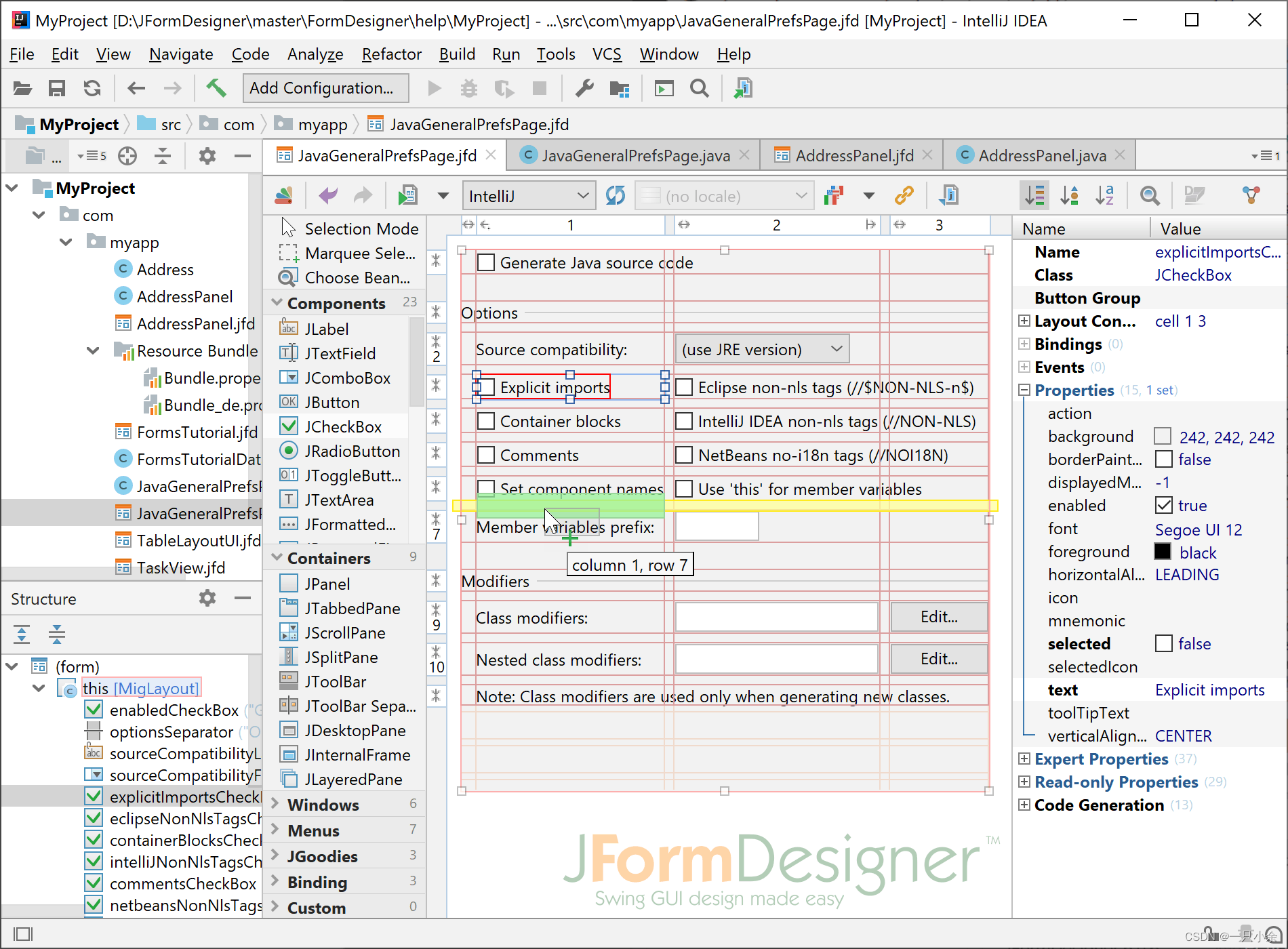Click the Build project hammer icon
Viewport: 1288px width, 949px height.
(x=216, y=88)
